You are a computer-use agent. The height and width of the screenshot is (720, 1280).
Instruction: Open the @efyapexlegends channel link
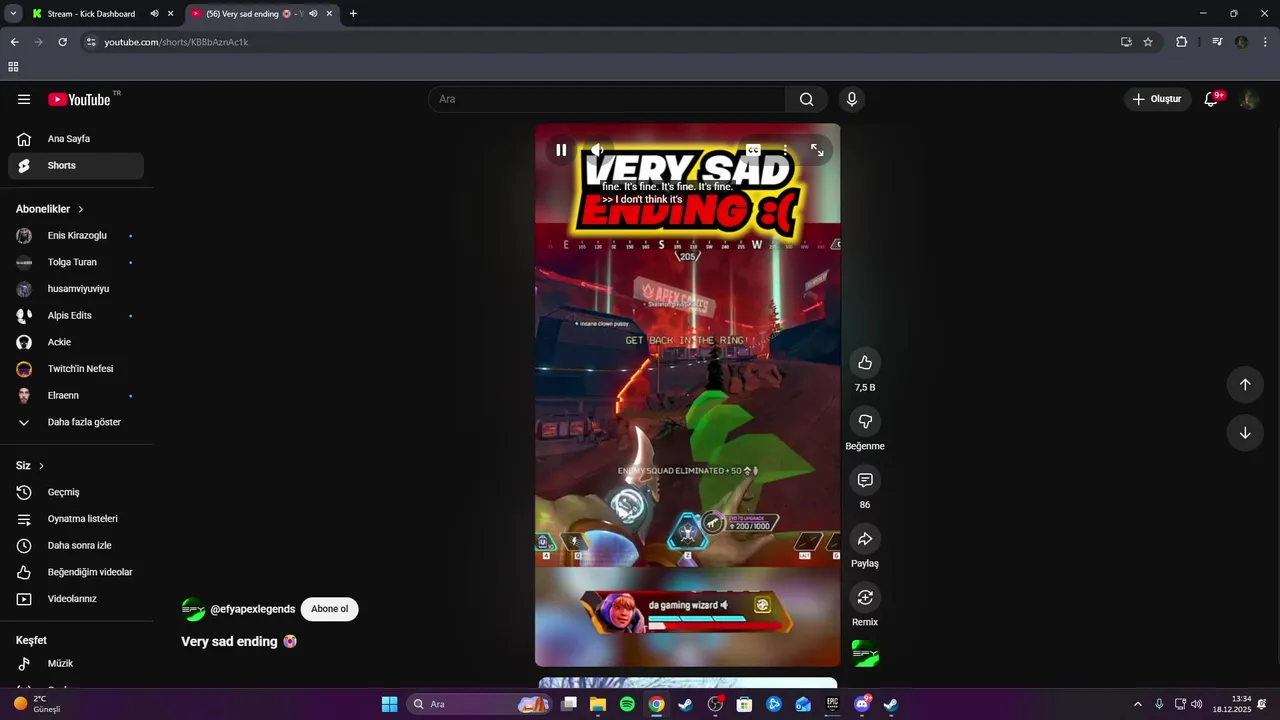click(252, 609)
